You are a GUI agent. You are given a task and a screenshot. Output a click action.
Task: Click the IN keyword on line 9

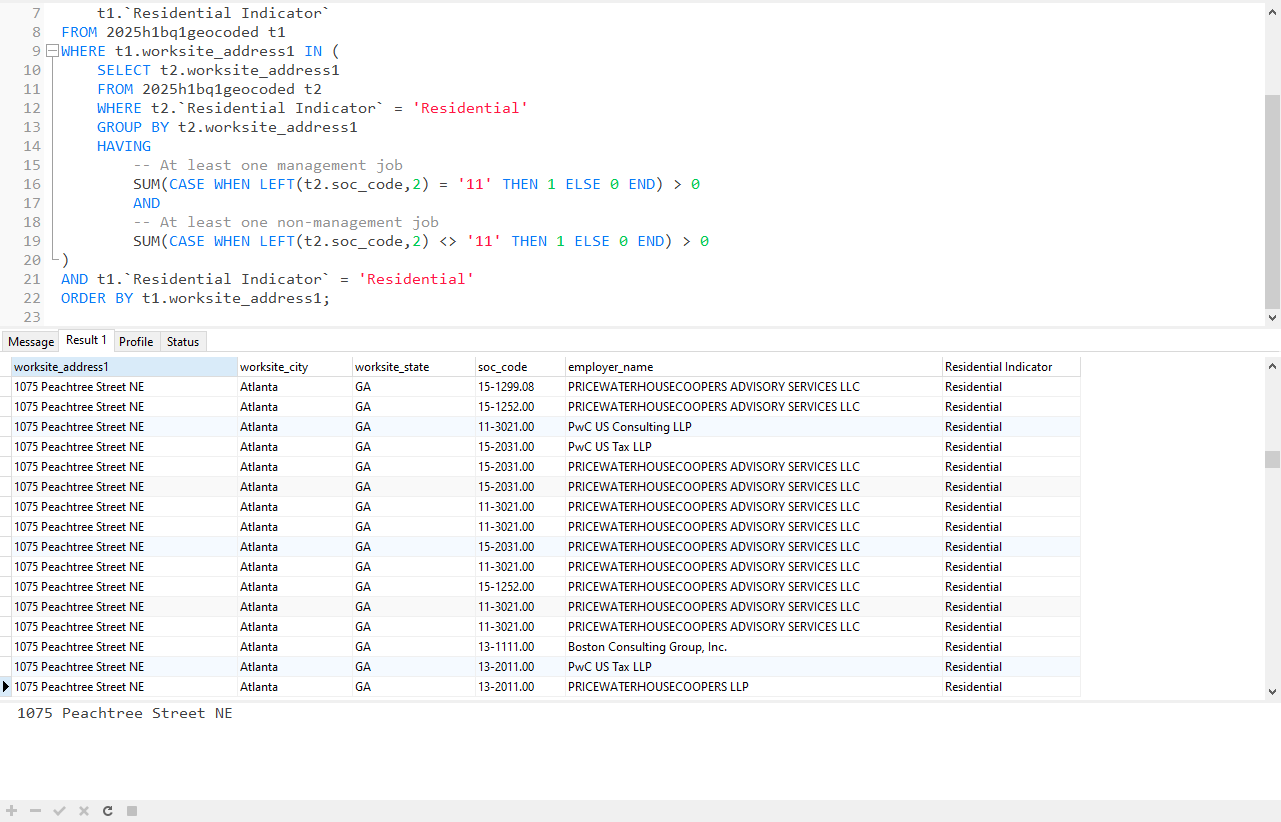(x=313, y=51)
